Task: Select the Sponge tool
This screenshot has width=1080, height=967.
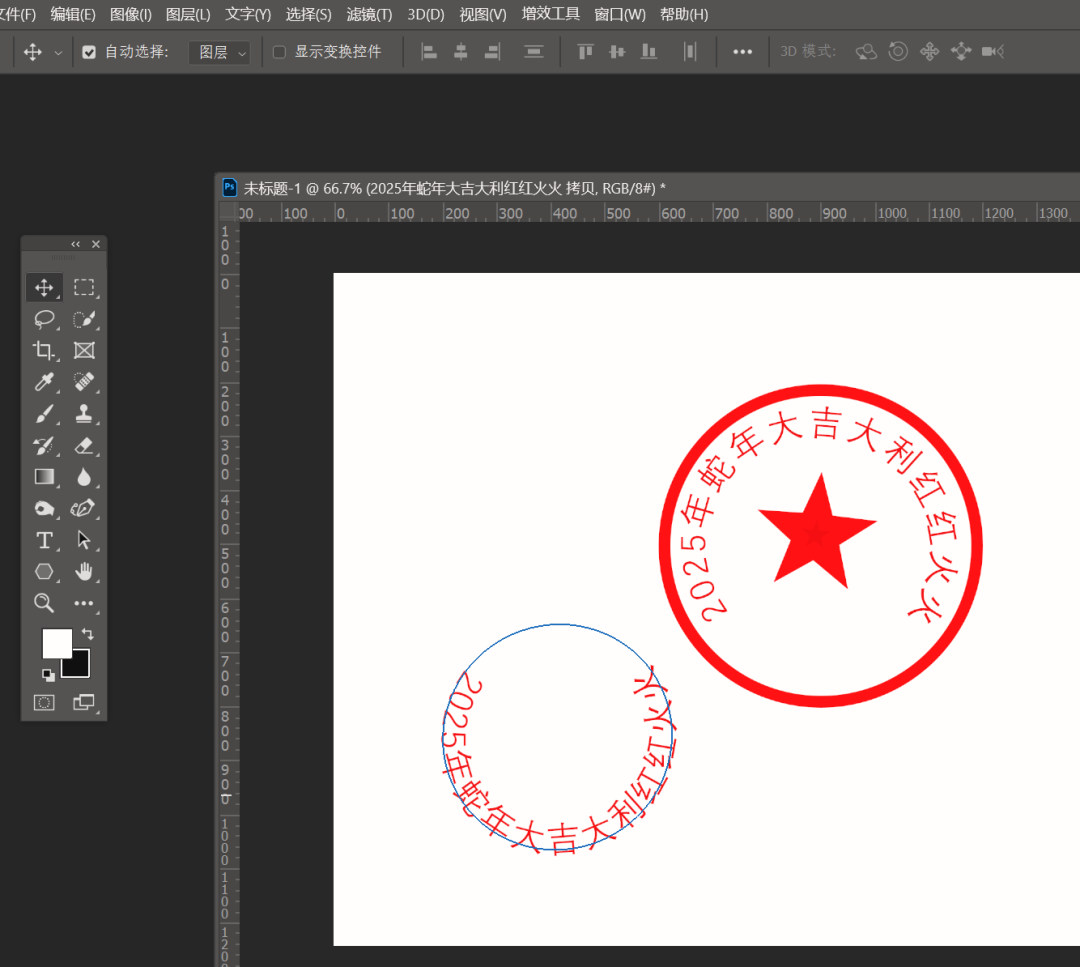Action: (x=44, y=508)
